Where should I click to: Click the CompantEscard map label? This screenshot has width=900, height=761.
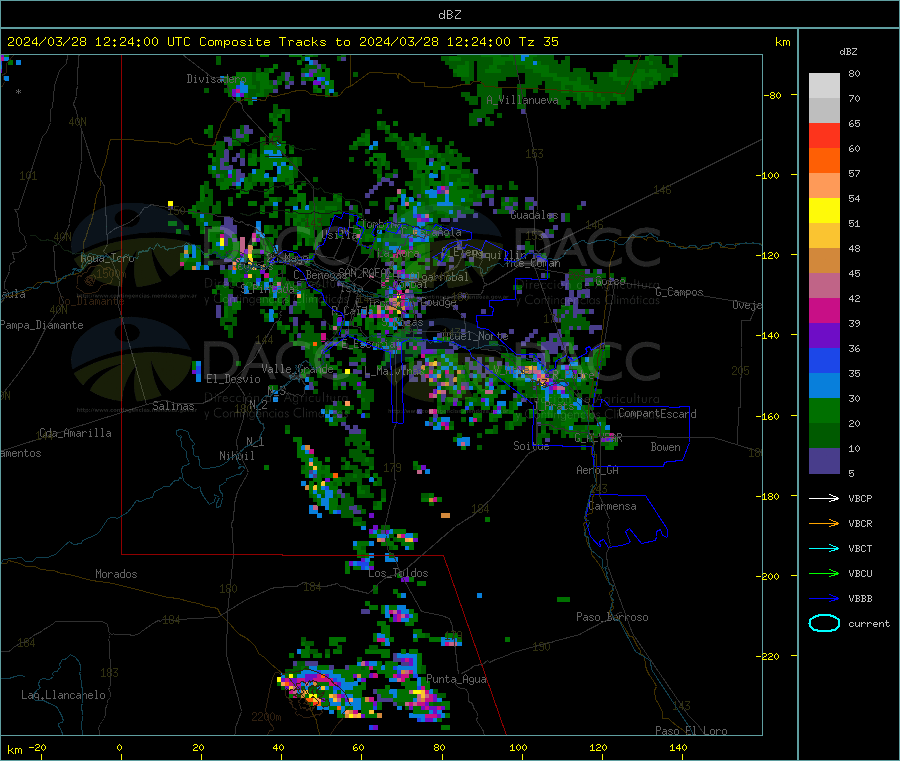(x=657, y=414)
